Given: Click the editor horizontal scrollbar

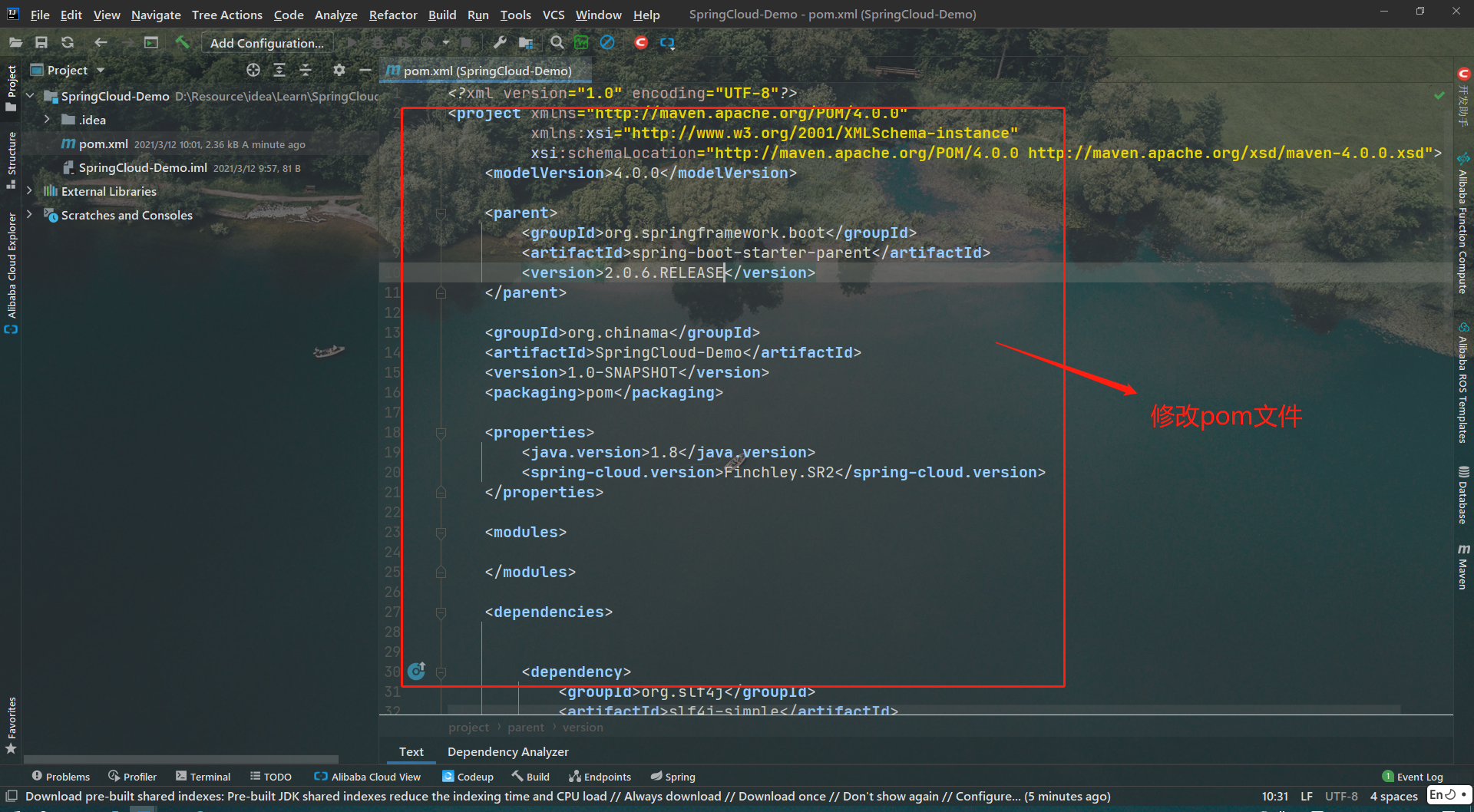Looking at the screenshot, I should pos(924,709).
